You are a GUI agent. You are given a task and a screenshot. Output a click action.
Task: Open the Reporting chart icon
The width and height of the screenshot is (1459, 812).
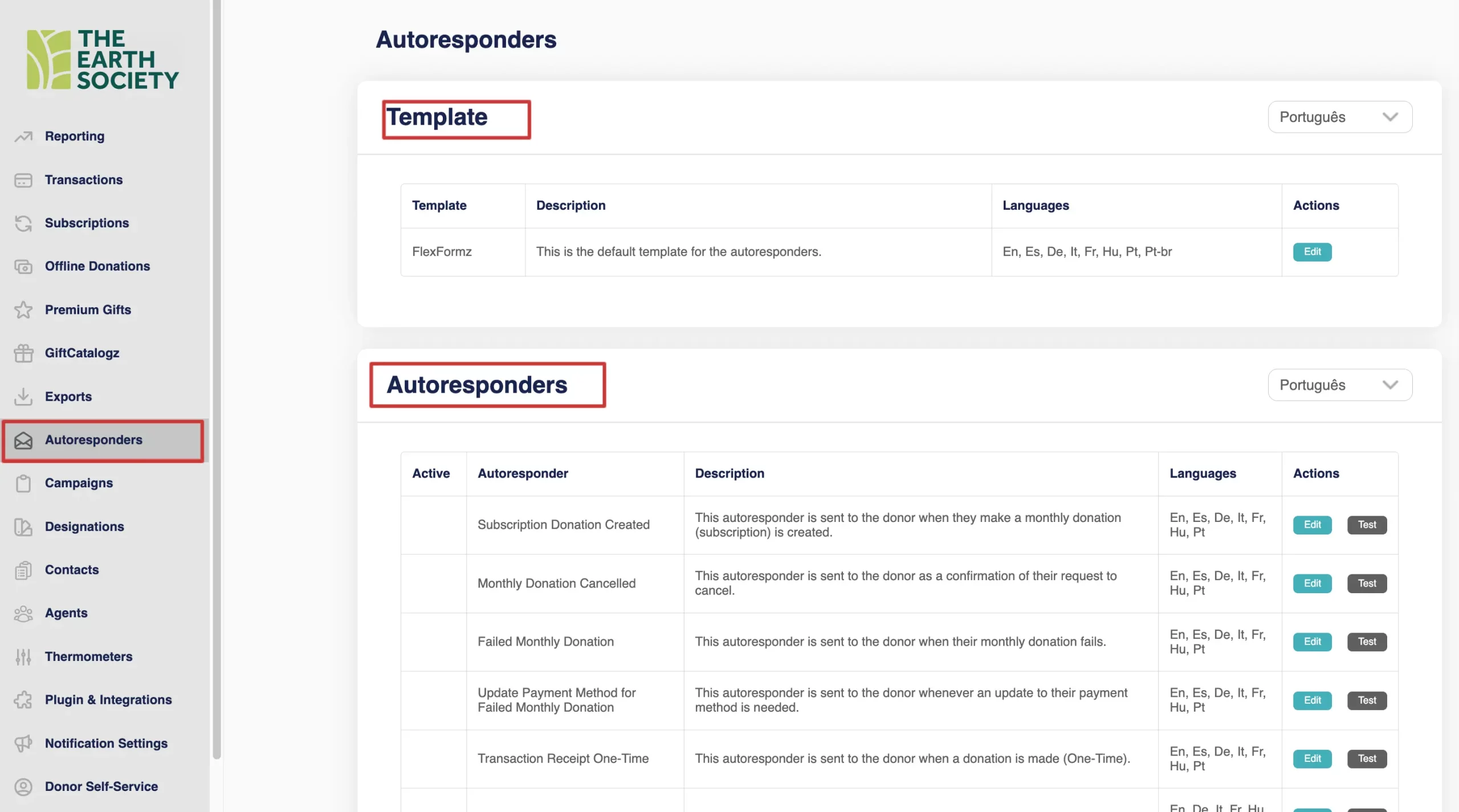[x=23, y=136]
